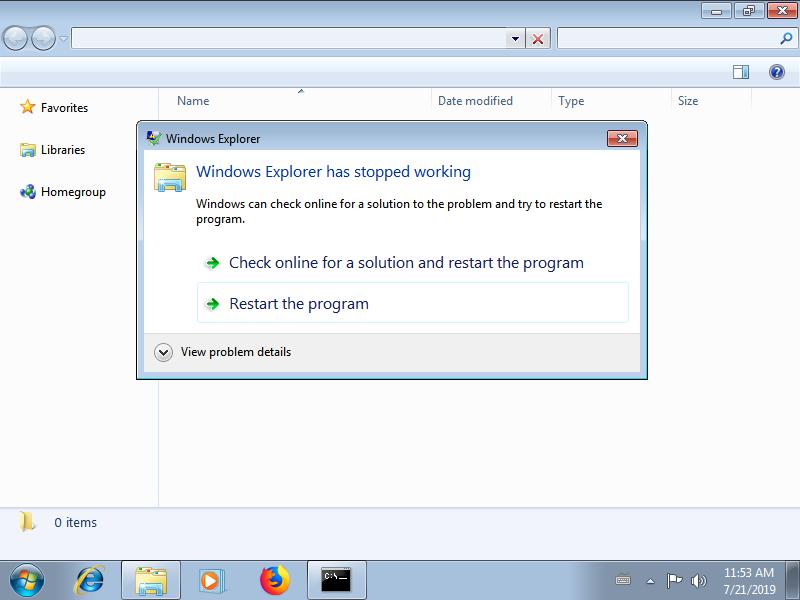Image resolution: width=800 pixels, height=600 pixels.
Task: Open the blue Help icon
Action: [777, 72]
